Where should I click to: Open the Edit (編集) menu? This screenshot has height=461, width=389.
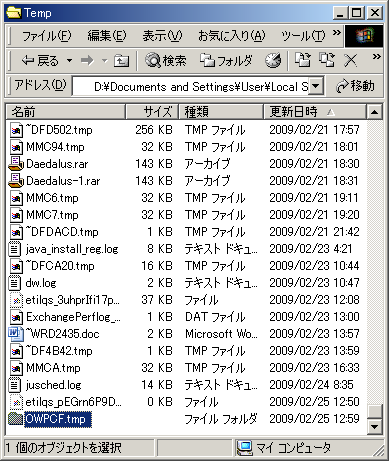(x=107, y=36)
